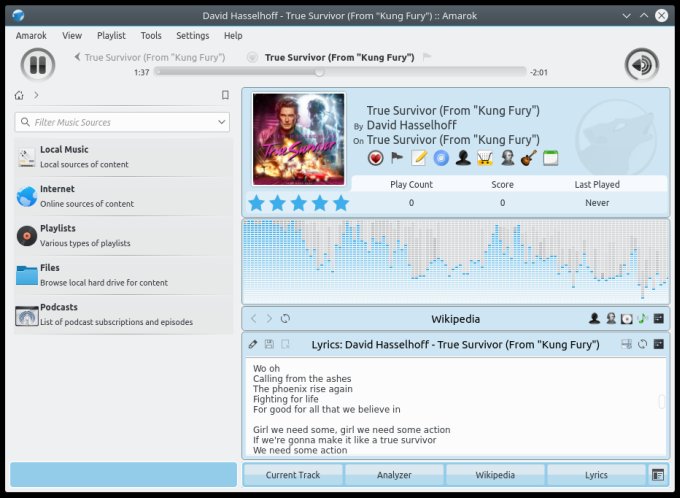The image size is (680, 498).
Task: Open the Podcasts category
Action: tap(124, 315)
